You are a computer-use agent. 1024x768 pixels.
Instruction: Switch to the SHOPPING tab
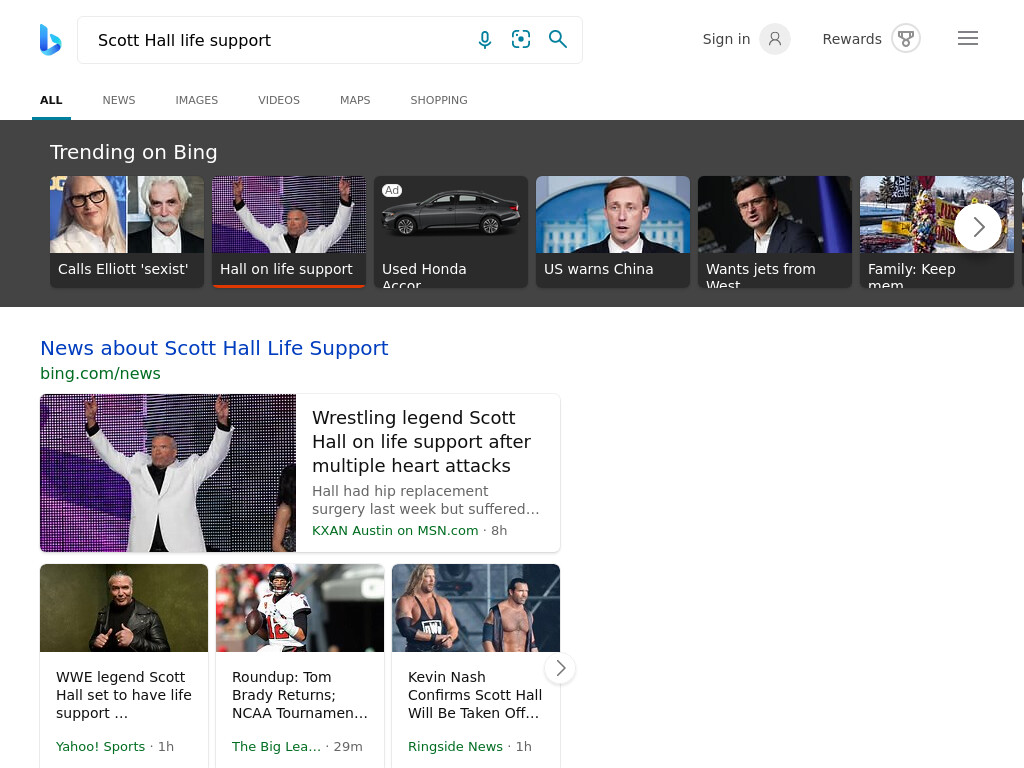[439, 100]
